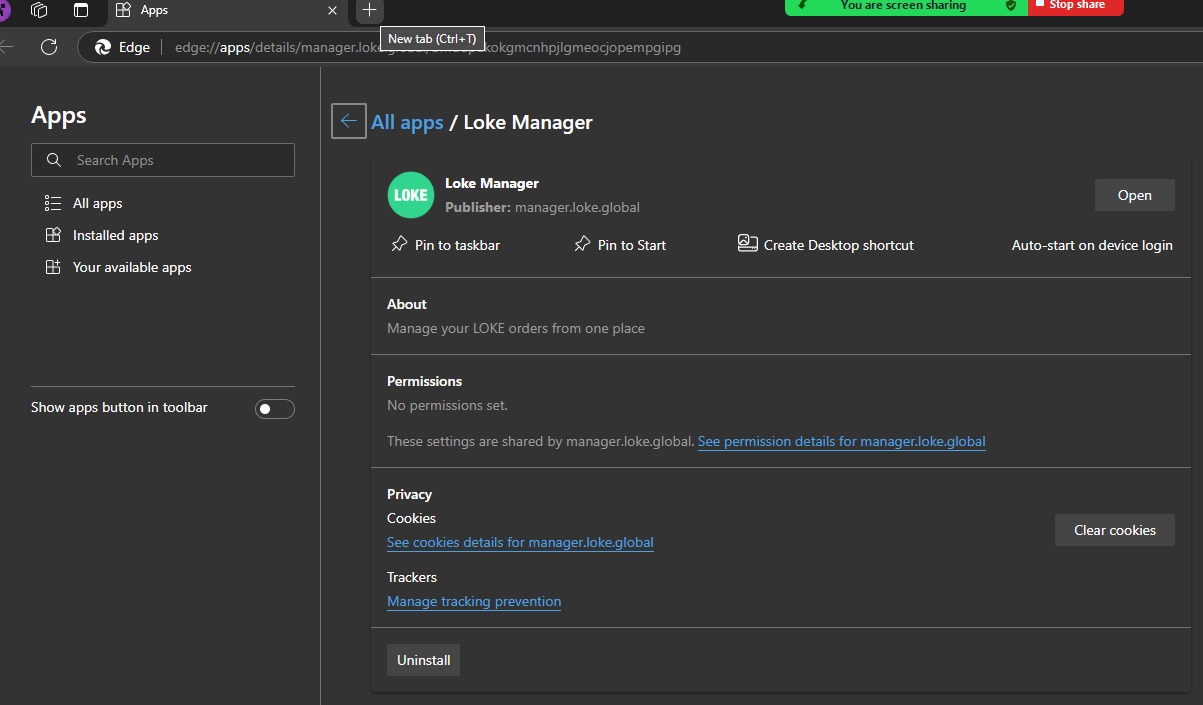Click the back arrow beside All apps

click(x=348, y=121)
